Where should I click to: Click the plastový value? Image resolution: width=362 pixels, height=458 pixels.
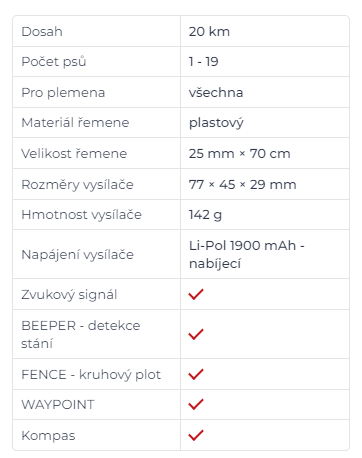tap(216, 123)
